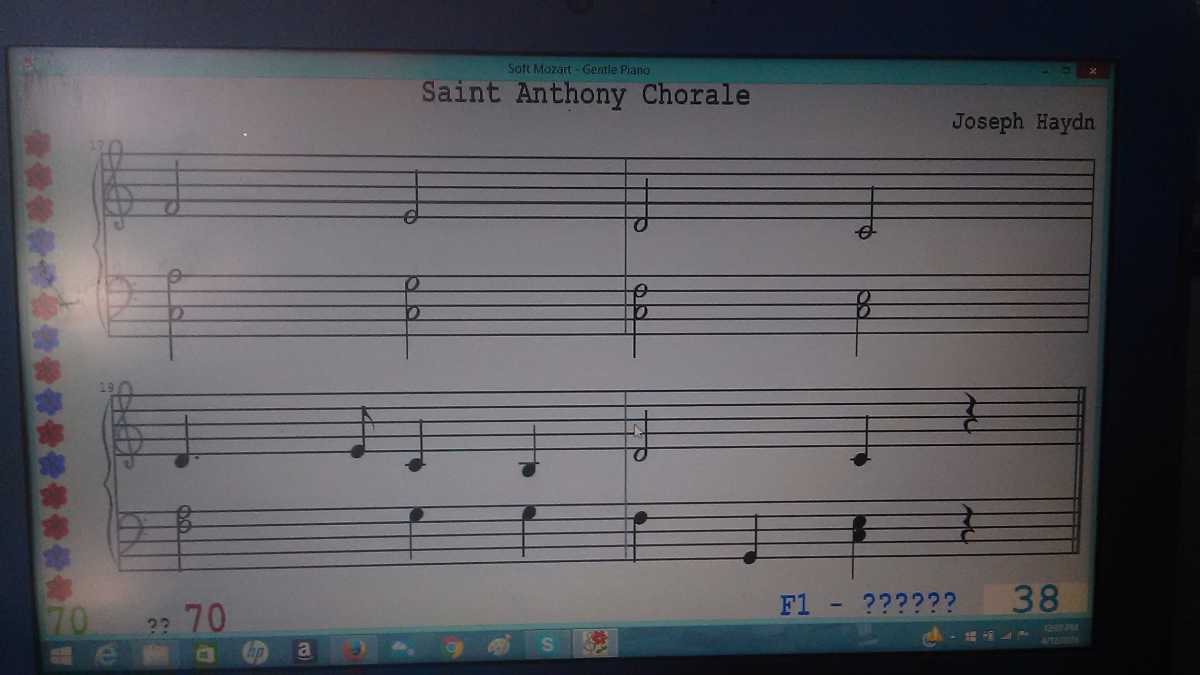The image size is (1200, 675).
Task: Open the Windows Start menu
Action: (x=60, y=656)
